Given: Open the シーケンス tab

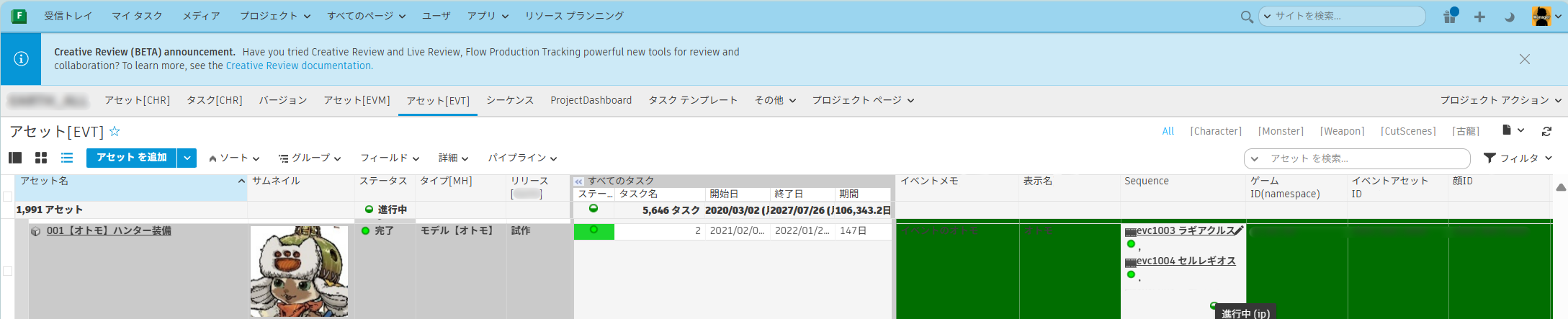Looking at the screenshot, I should pyautogui.click(x=509, y=100).
